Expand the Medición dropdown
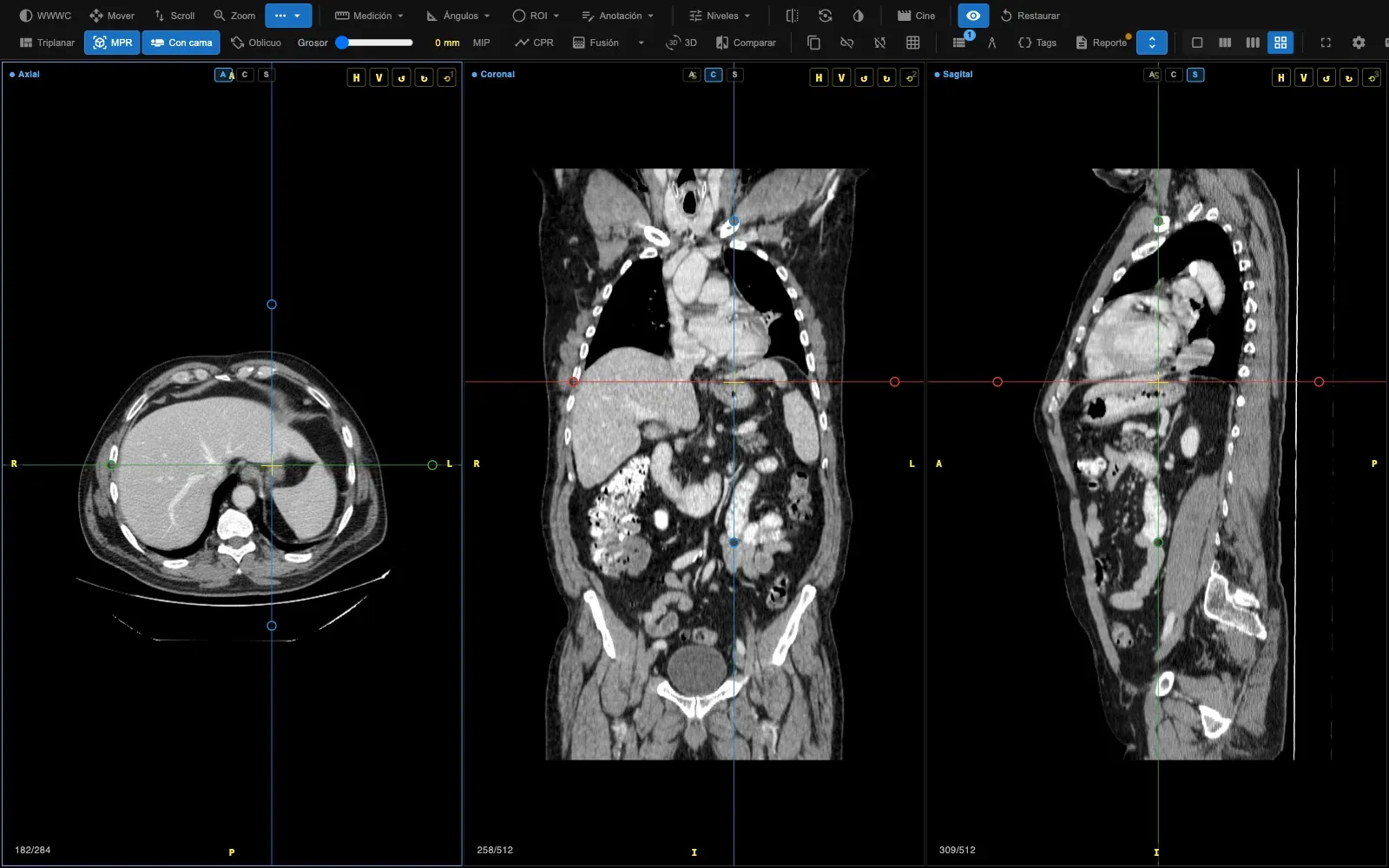 (x=370, y=16)
